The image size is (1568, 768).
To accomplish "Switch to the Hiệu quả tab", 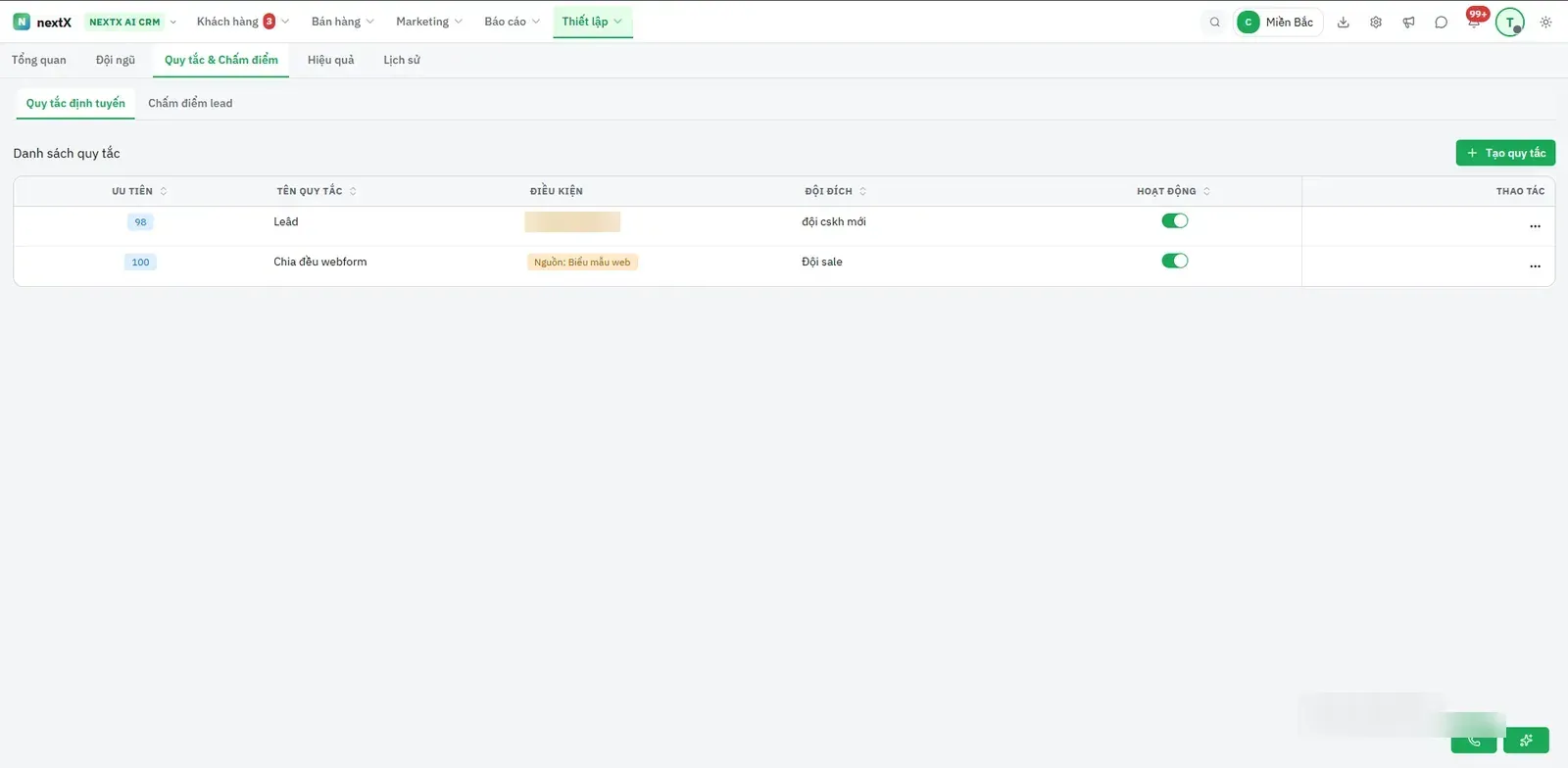I will click(330, 60).
